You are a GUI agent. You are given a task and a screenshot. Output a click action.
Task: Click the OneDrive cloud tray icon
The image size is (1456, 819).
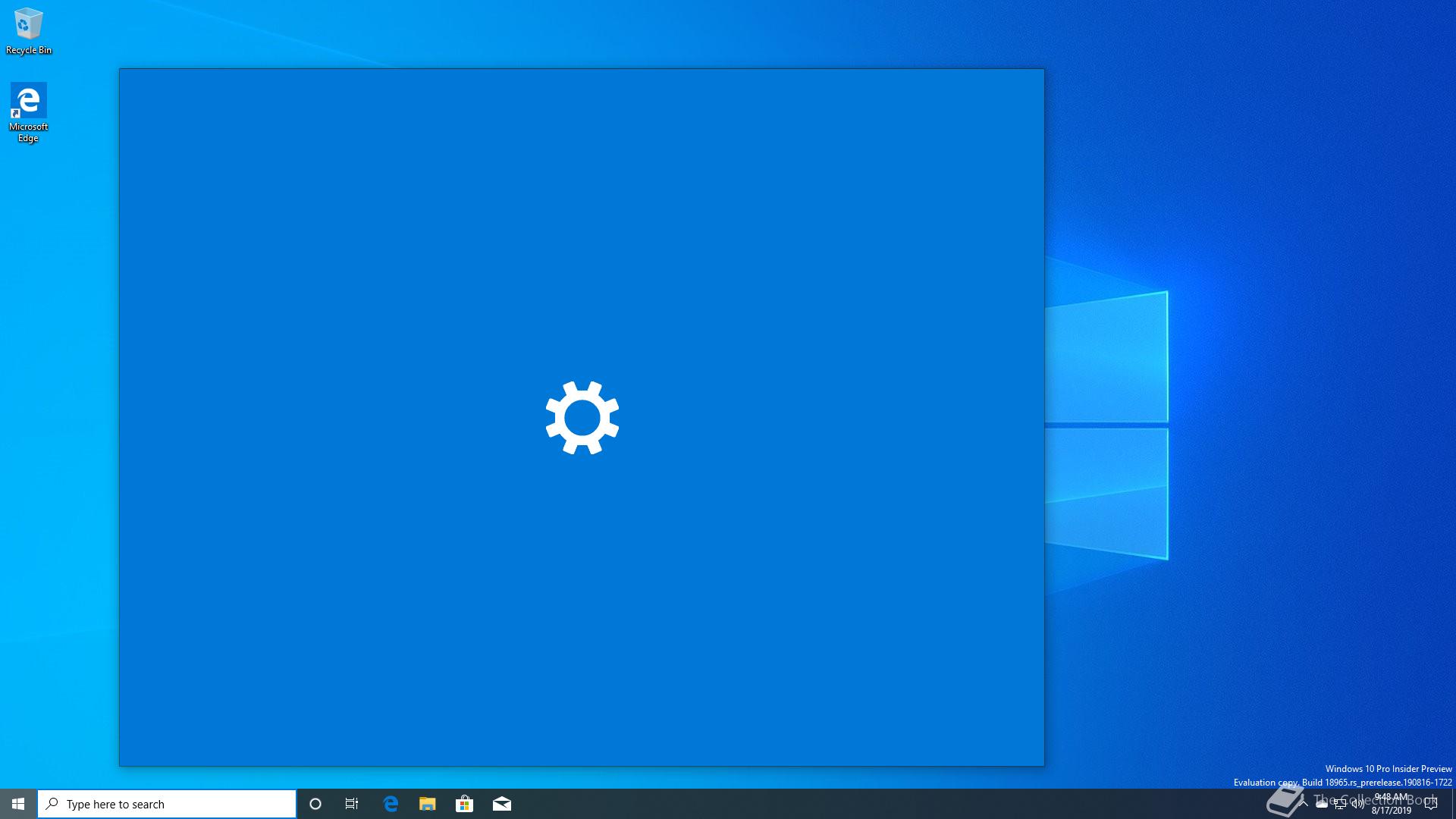tap(1322, 804)
